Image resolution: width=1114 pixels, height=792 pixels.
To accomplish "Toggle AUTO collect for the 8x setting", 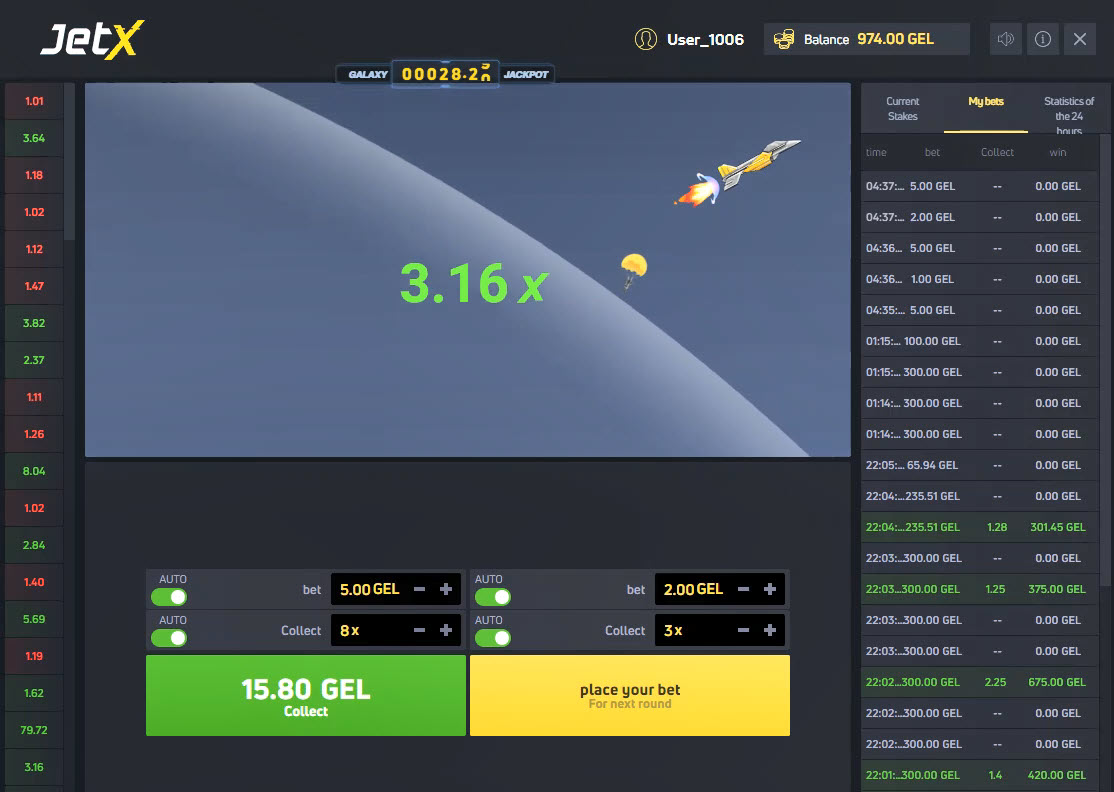I will [169, 638].
